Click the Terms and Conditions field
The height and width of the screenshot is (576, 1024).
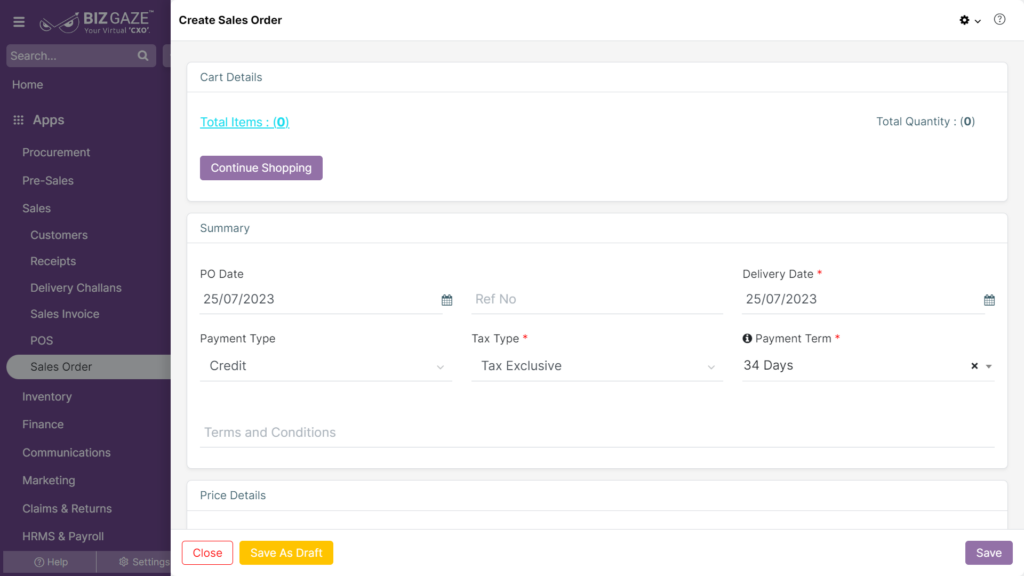click(x=597, y=432)
